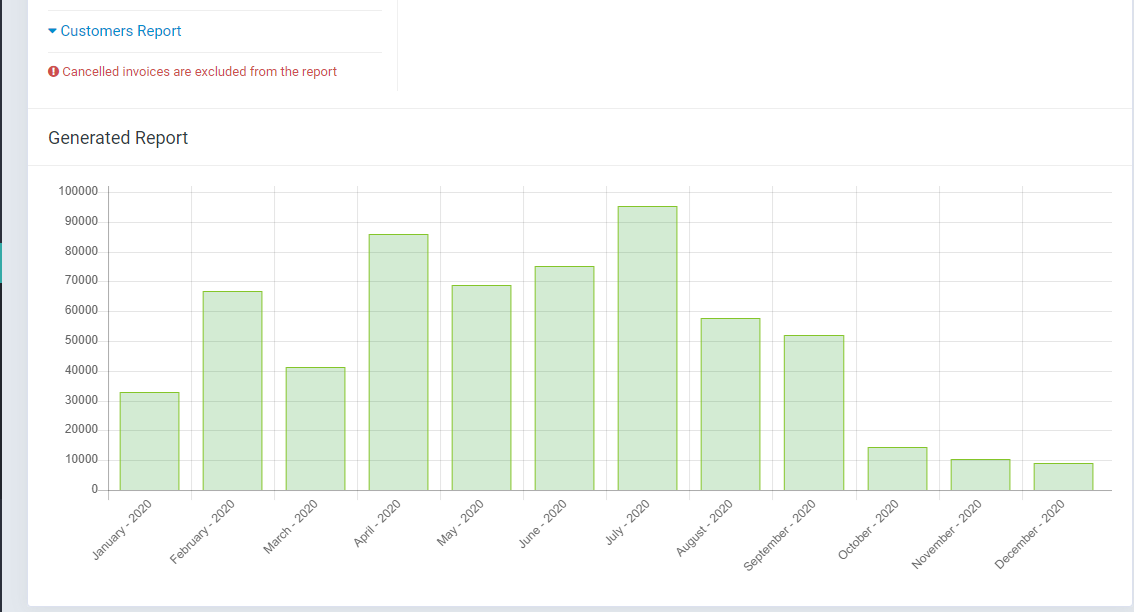Click the cancelled invoices exclusion notice text
1134x612 pixels.
(x=199, y=72)
